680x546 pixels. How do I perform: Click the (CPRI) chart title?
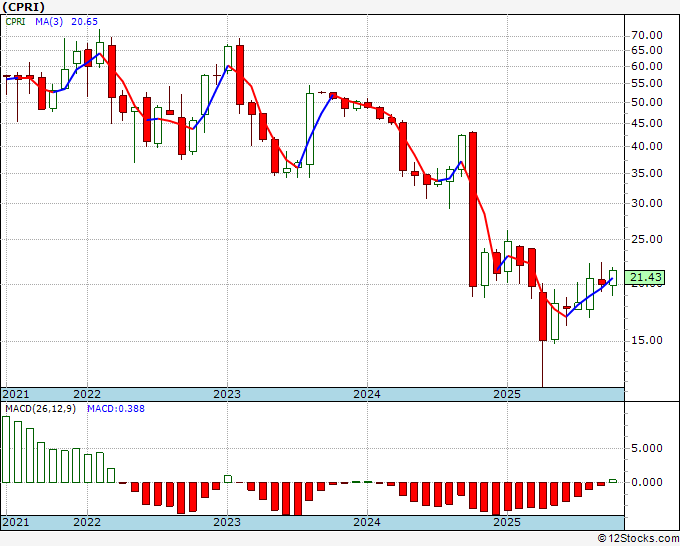23,7
